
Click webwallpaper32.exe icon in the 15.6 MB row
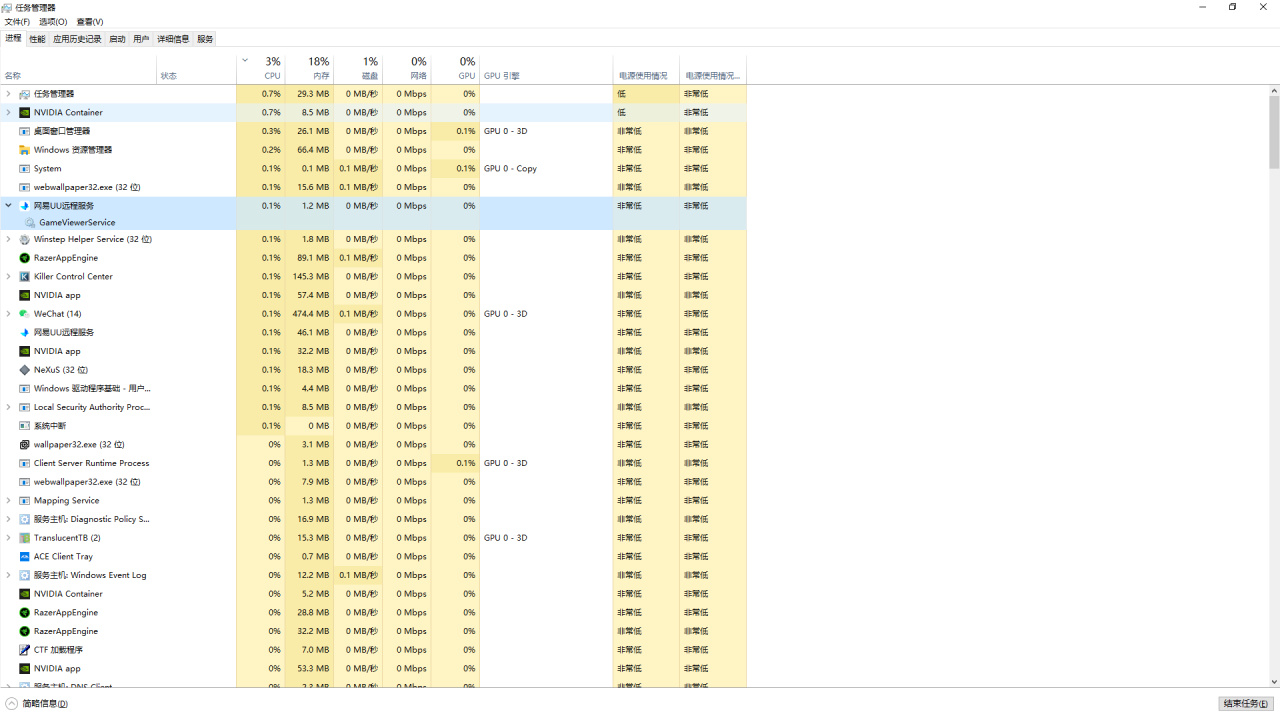[x=25, y=187]
